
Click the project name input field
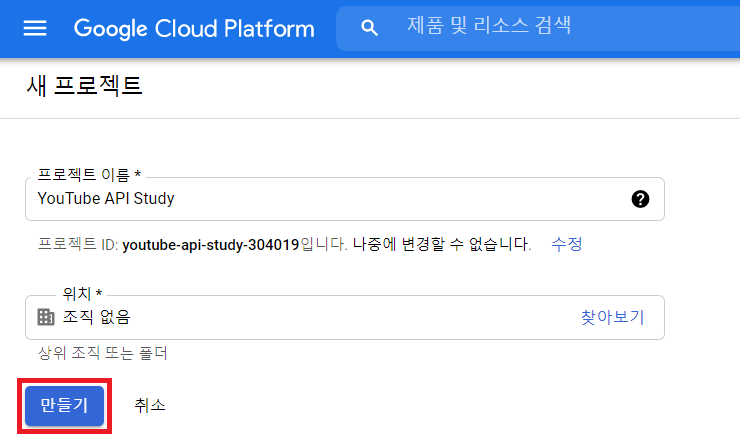tap(345, 199)
